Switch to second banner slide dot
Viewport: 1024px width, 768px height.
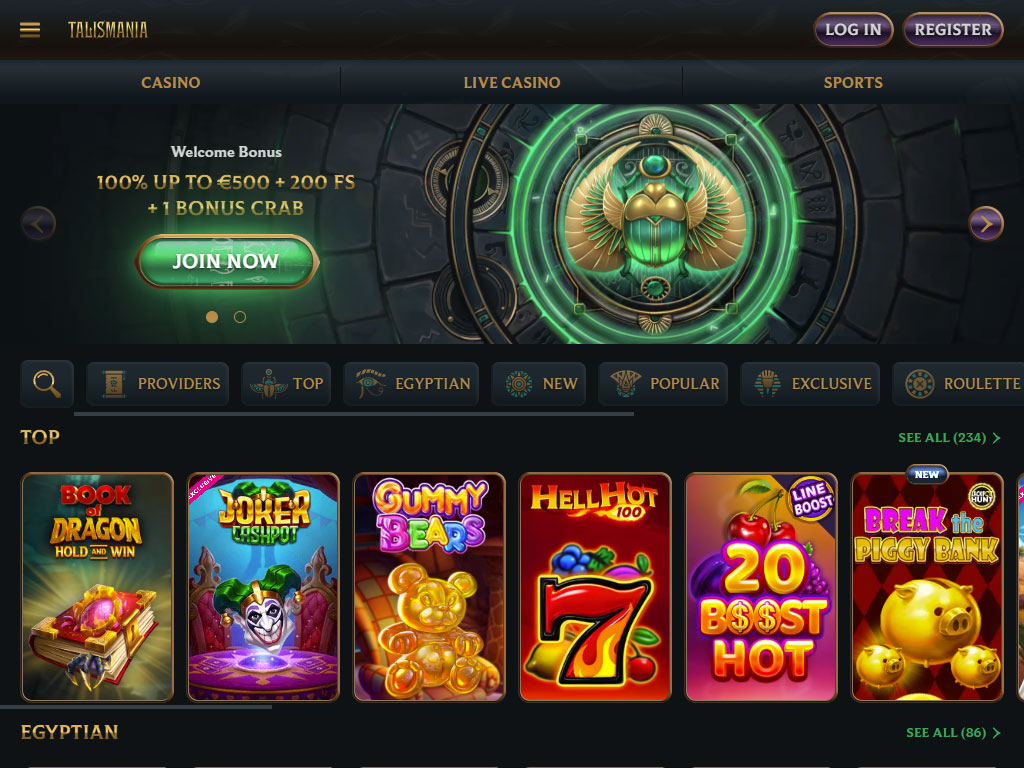(240, 317)
